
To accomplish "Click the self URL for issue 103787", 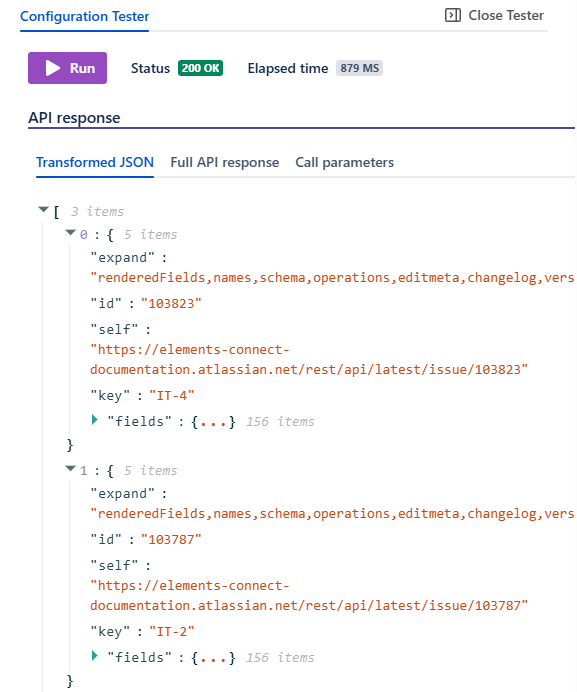I will pyautogui.click(x=309, y=595).
